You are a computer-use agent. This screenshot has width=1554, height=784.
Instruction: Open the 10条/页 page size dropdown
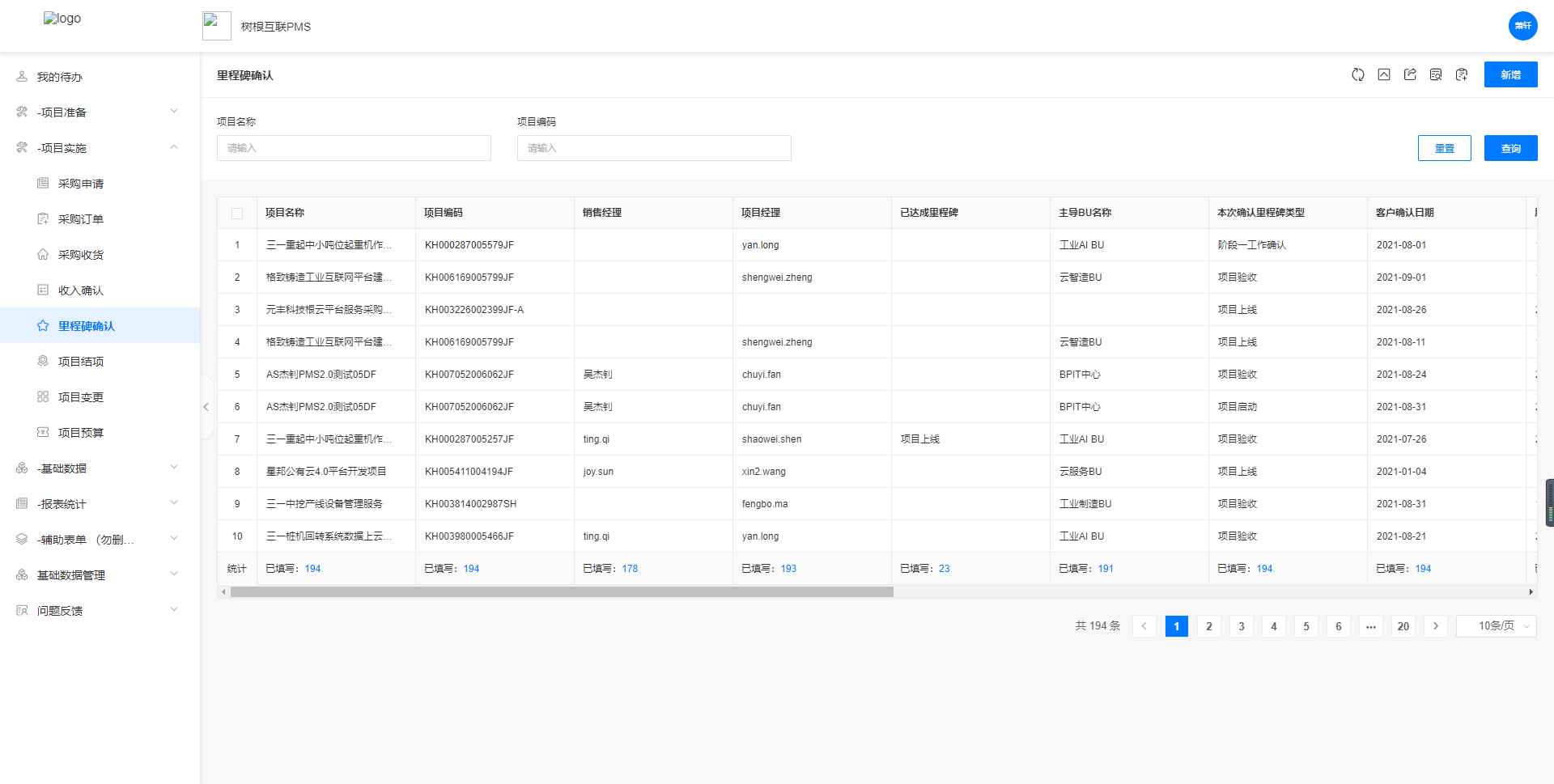point(1497,626)
